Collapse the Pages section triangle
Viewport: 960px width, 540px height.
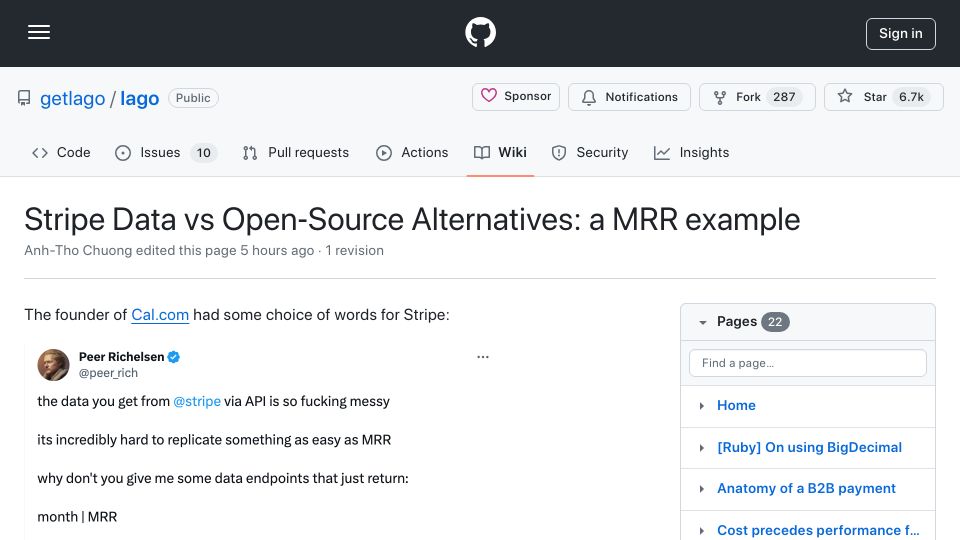click(702, 322)
